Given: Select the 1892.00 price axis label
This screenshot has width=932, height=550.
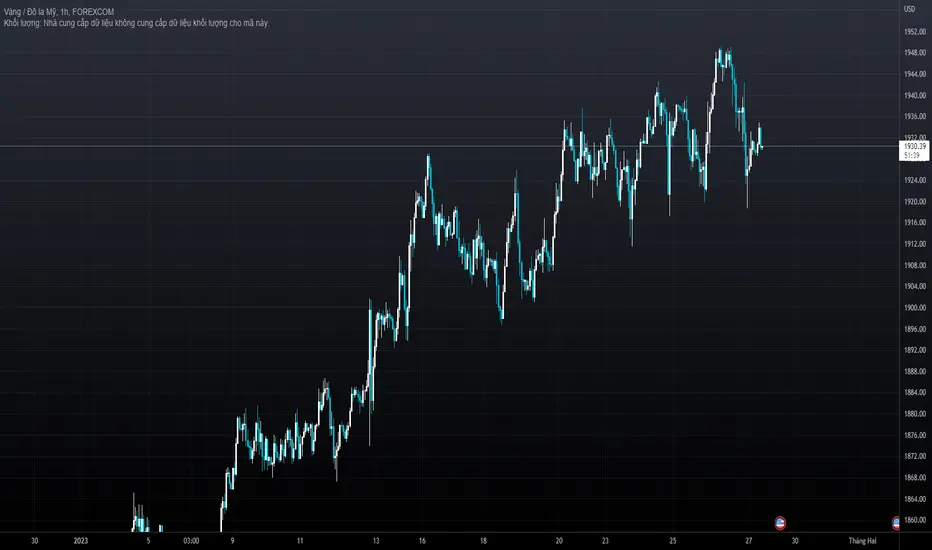Looking at the screenshot, I should pos(915,350).
